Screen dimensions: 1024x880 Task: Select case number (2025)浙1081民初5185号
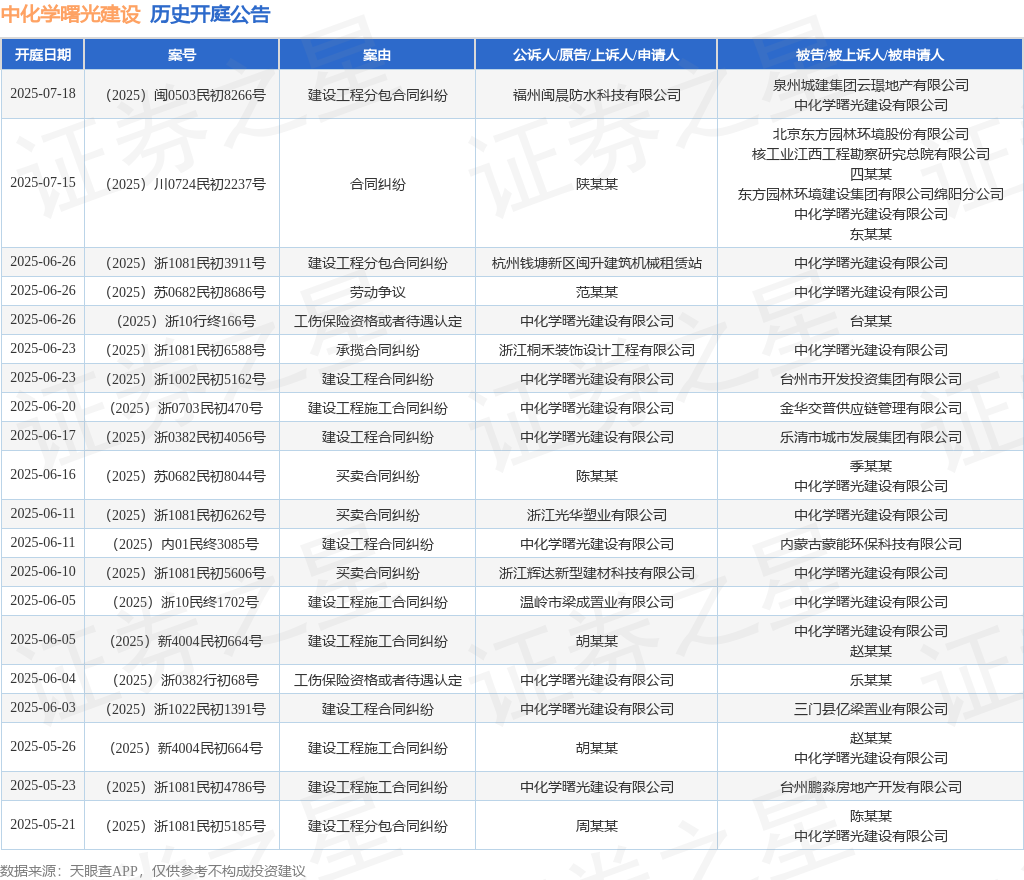[x=185, y=826]
